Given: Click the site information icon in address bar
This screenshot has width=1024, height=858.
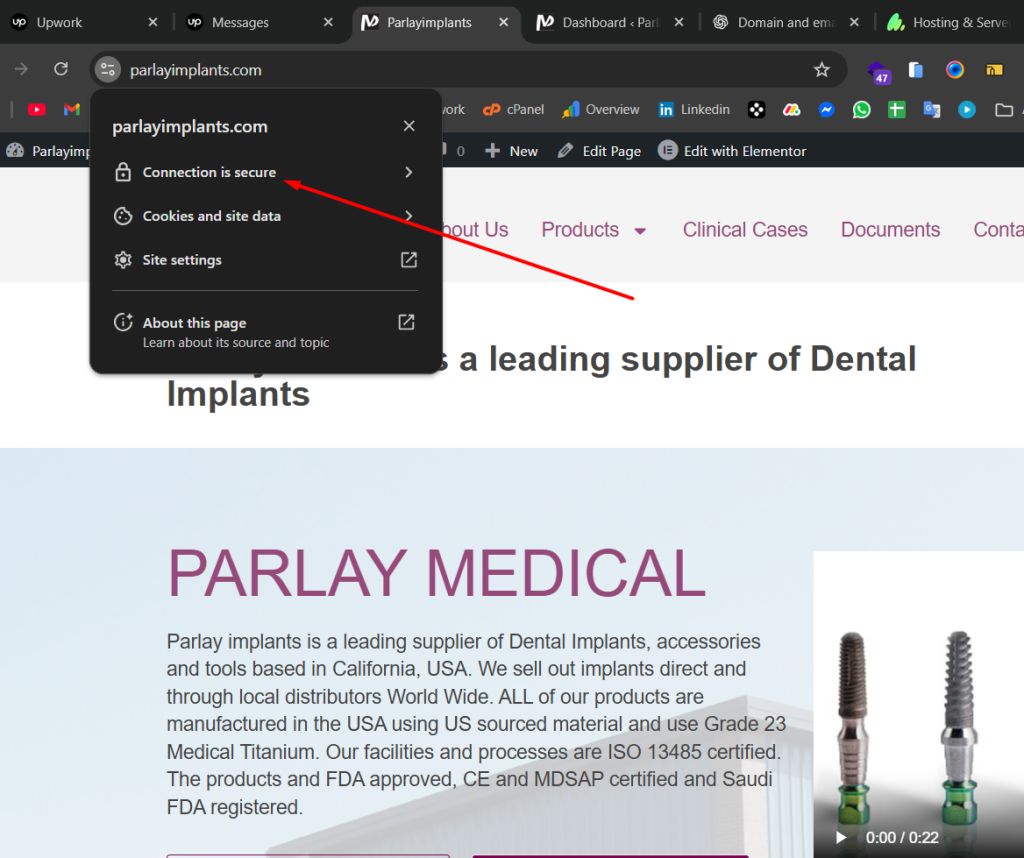Looking at the screenshot, I should 108,69.
